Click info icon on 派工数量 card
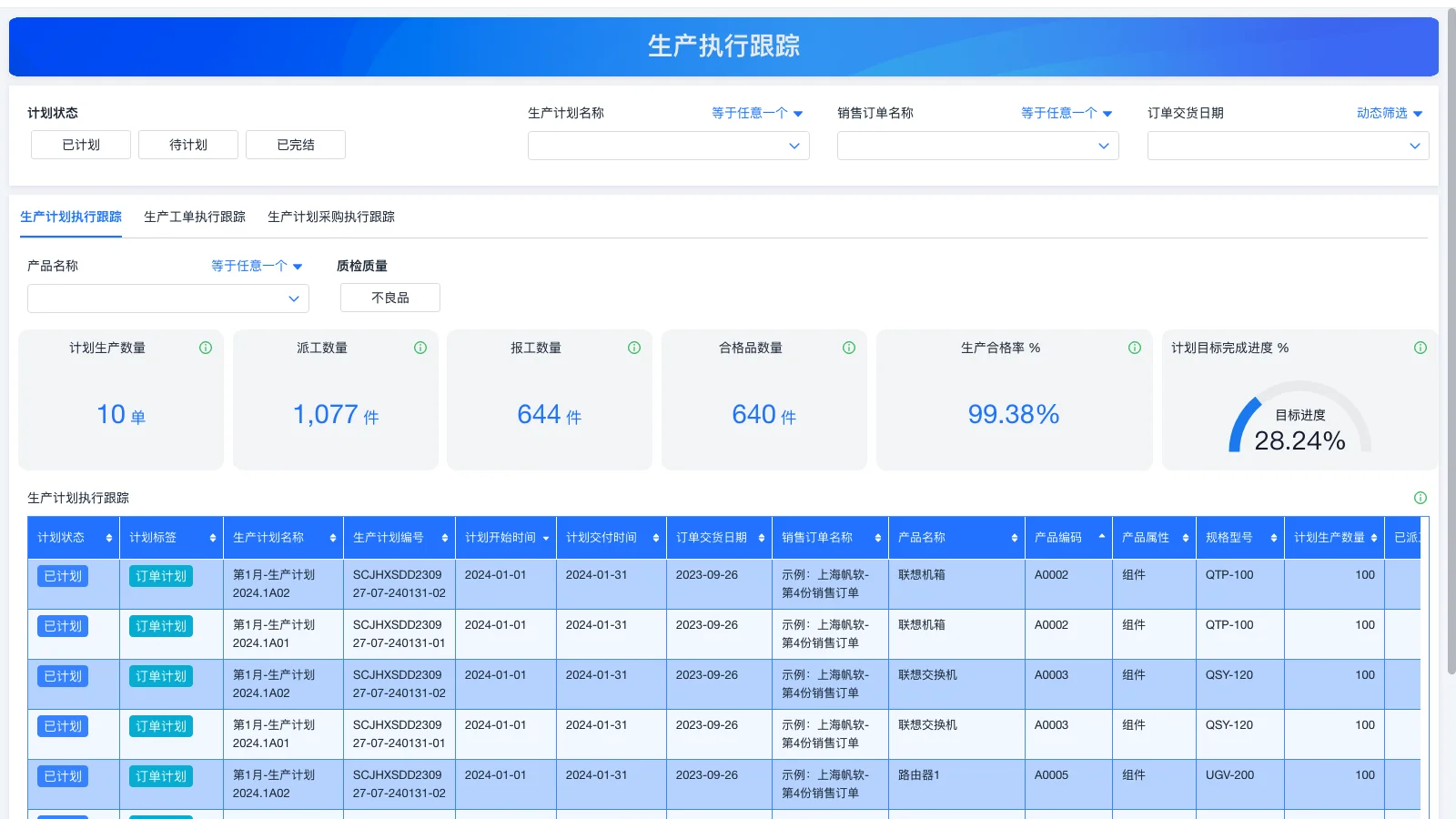The image size is (1456, 819). tap(420, 348)
